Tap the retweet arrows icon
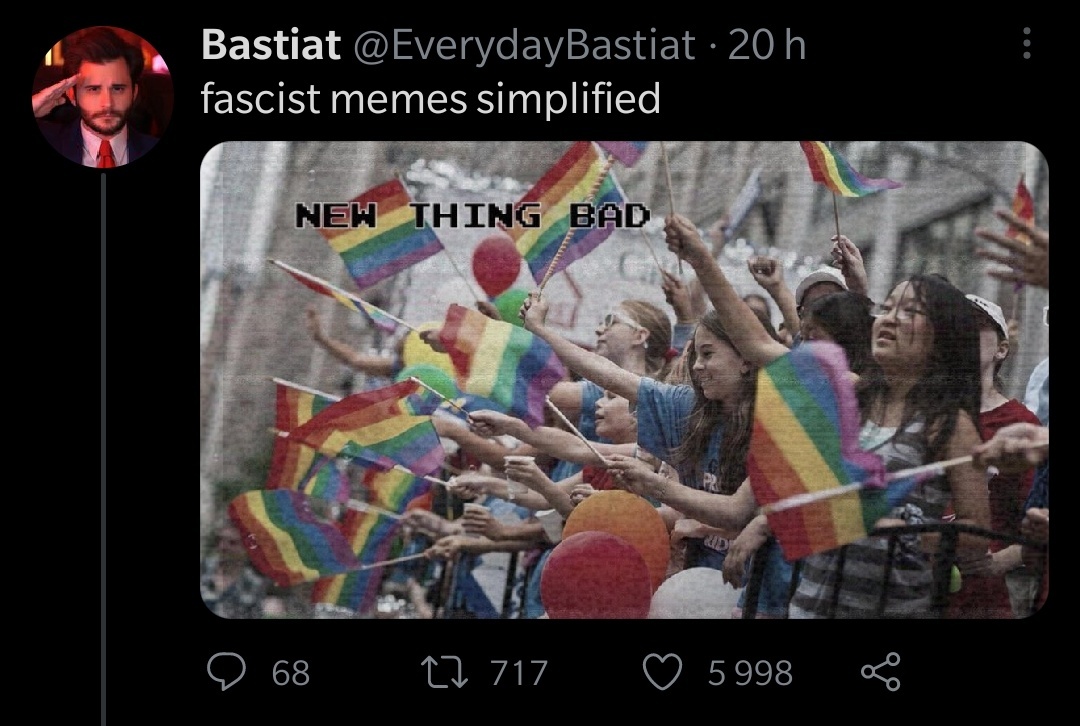 [444, 672]
